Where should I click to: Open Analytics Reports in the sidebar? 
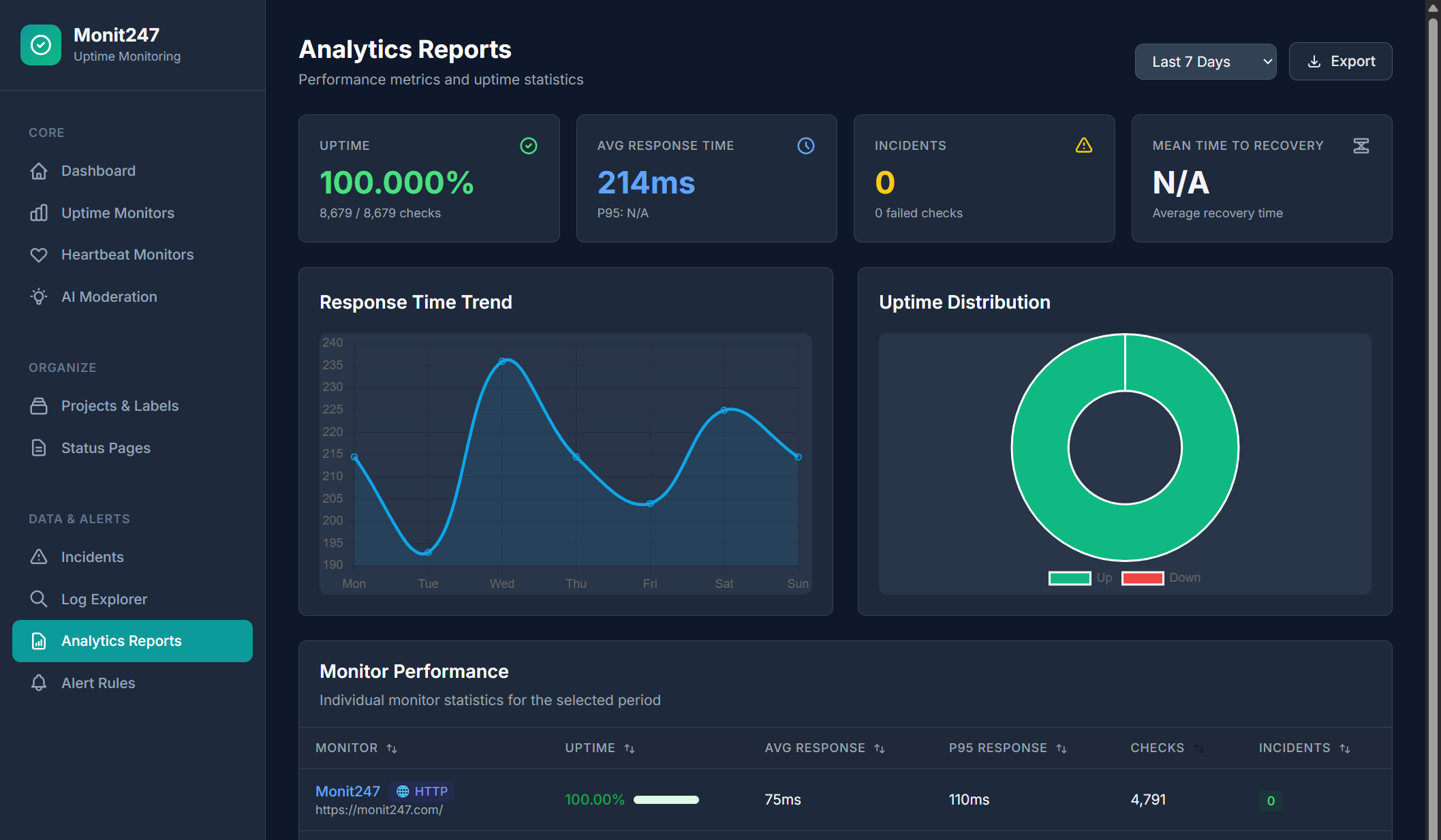121,640
